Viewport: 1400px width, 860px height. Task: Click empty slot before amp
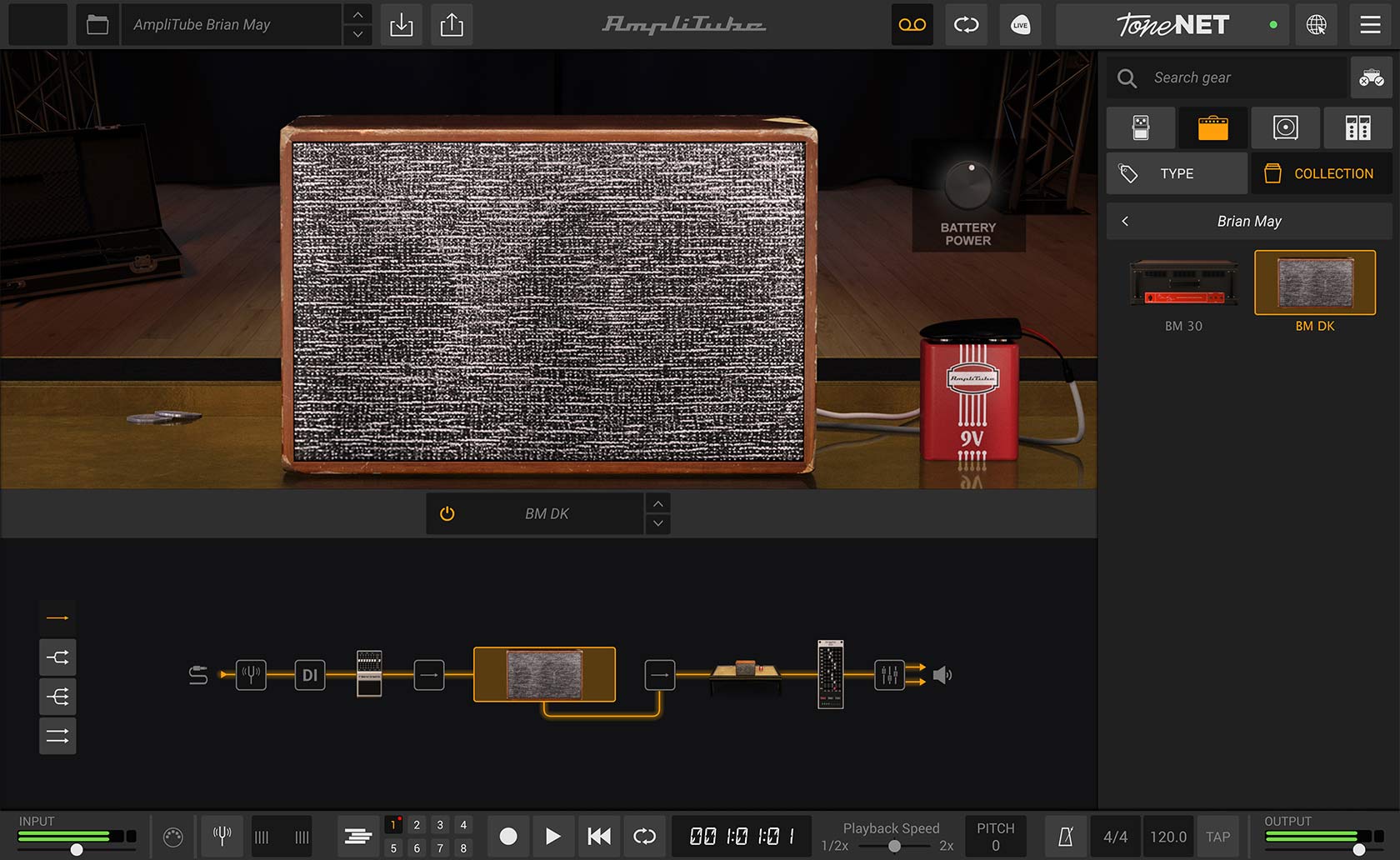pyautogui.click(x=429, y=675)
